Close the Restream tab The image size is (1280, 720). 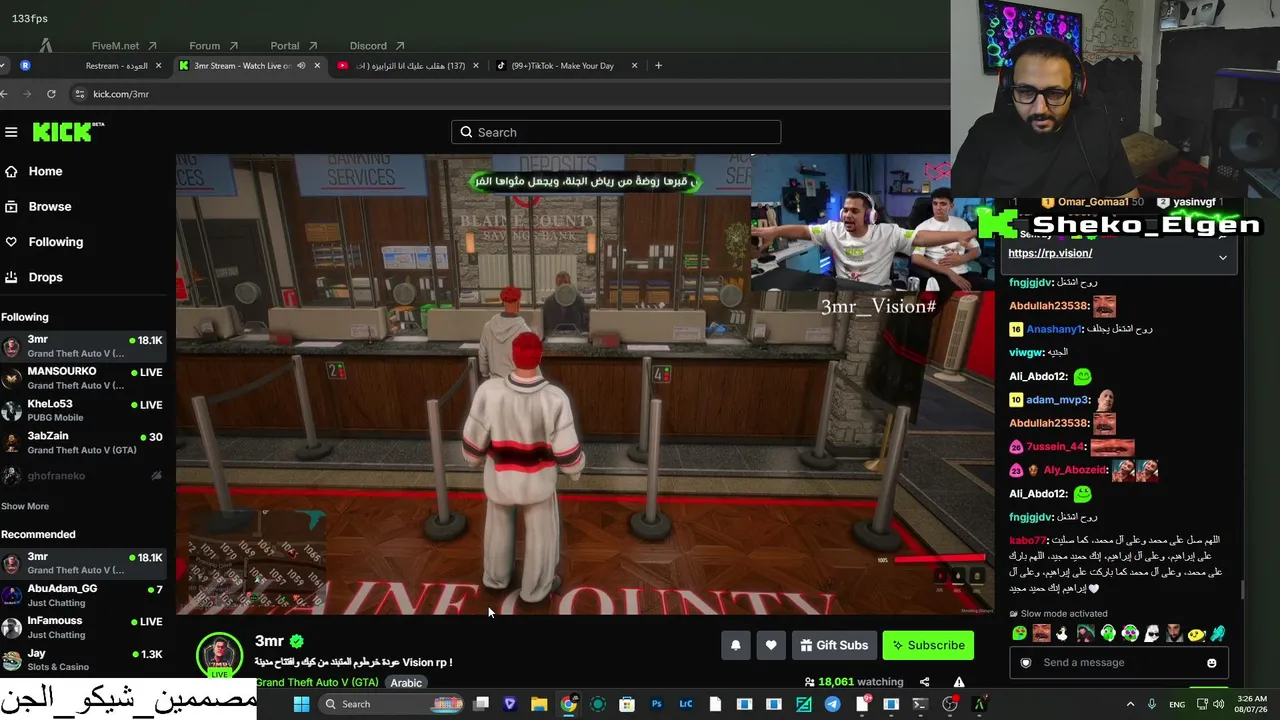click(158, 66)
